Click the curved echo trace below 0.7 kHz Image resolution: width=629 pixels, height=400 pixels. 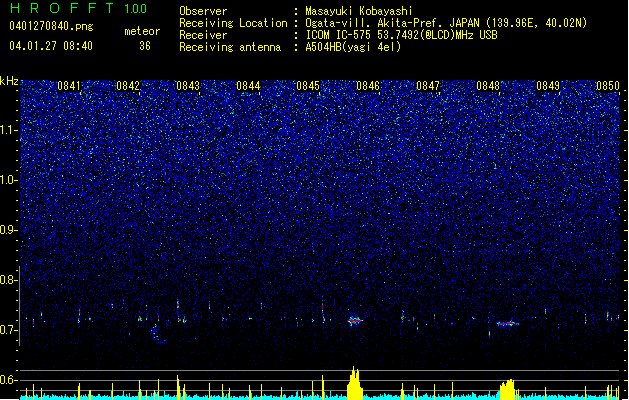(157, 334)
